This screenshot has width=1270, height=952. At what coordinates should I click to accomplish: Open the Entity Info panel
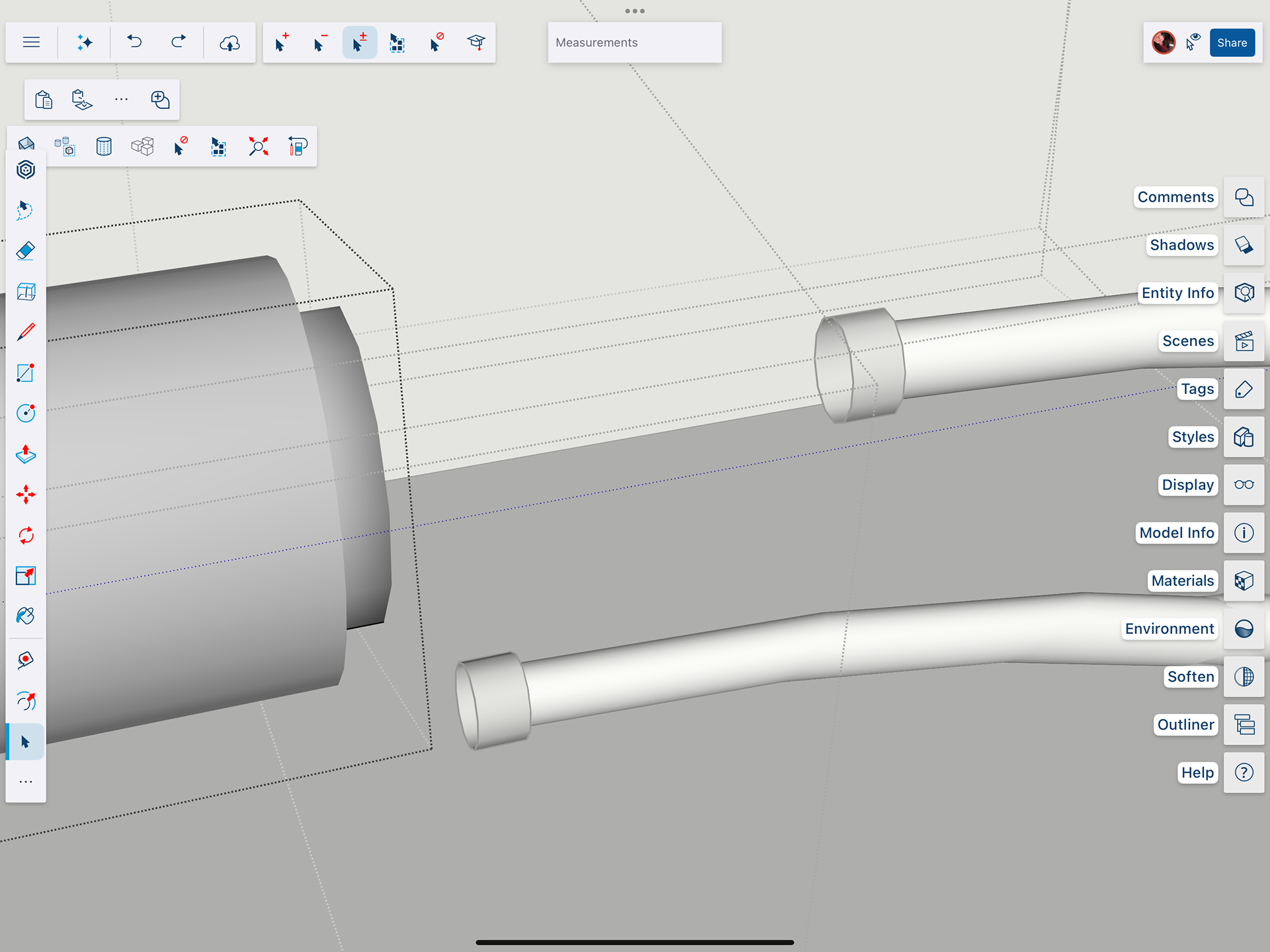pos(1244,293)
